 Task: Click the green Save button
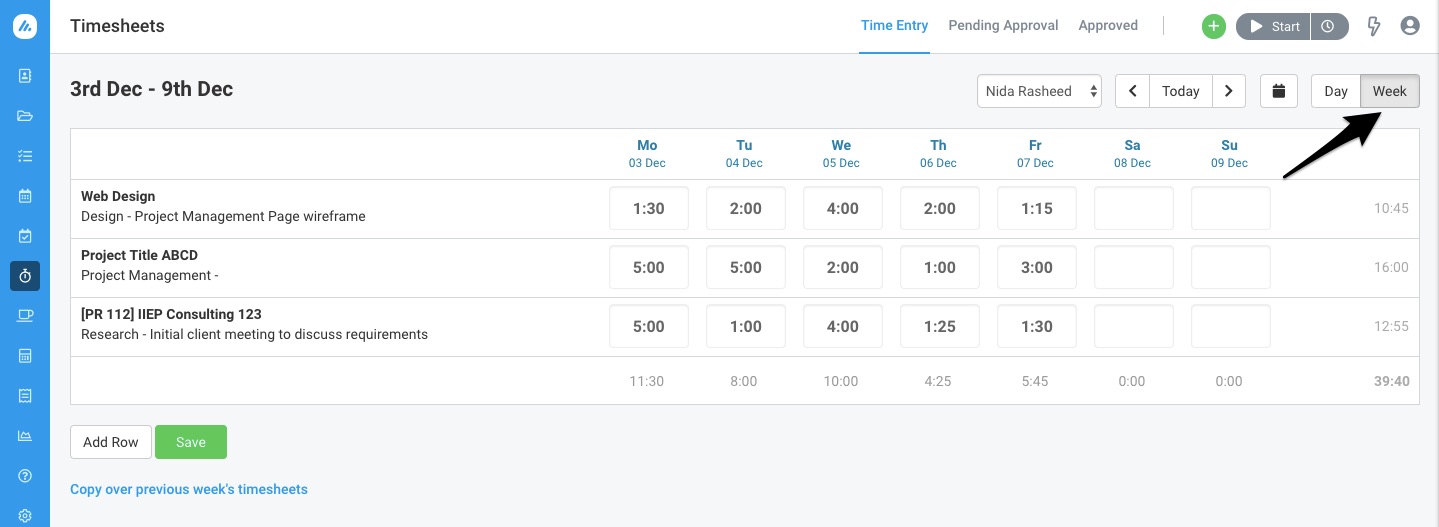(191, 442)
